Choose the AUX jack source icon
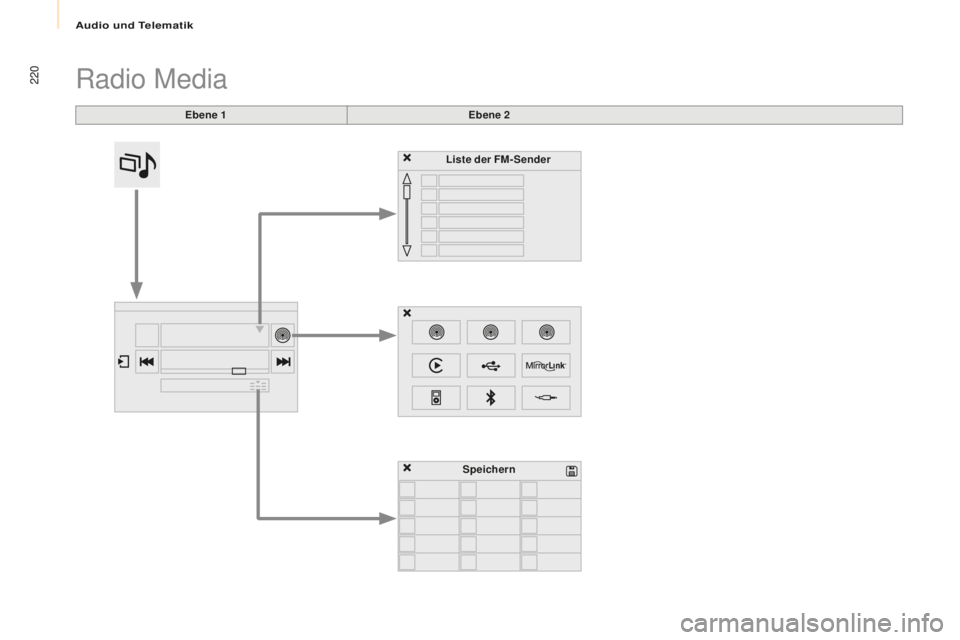The height and width of the screenshot is (640, 960). click(x=546, y=398)
